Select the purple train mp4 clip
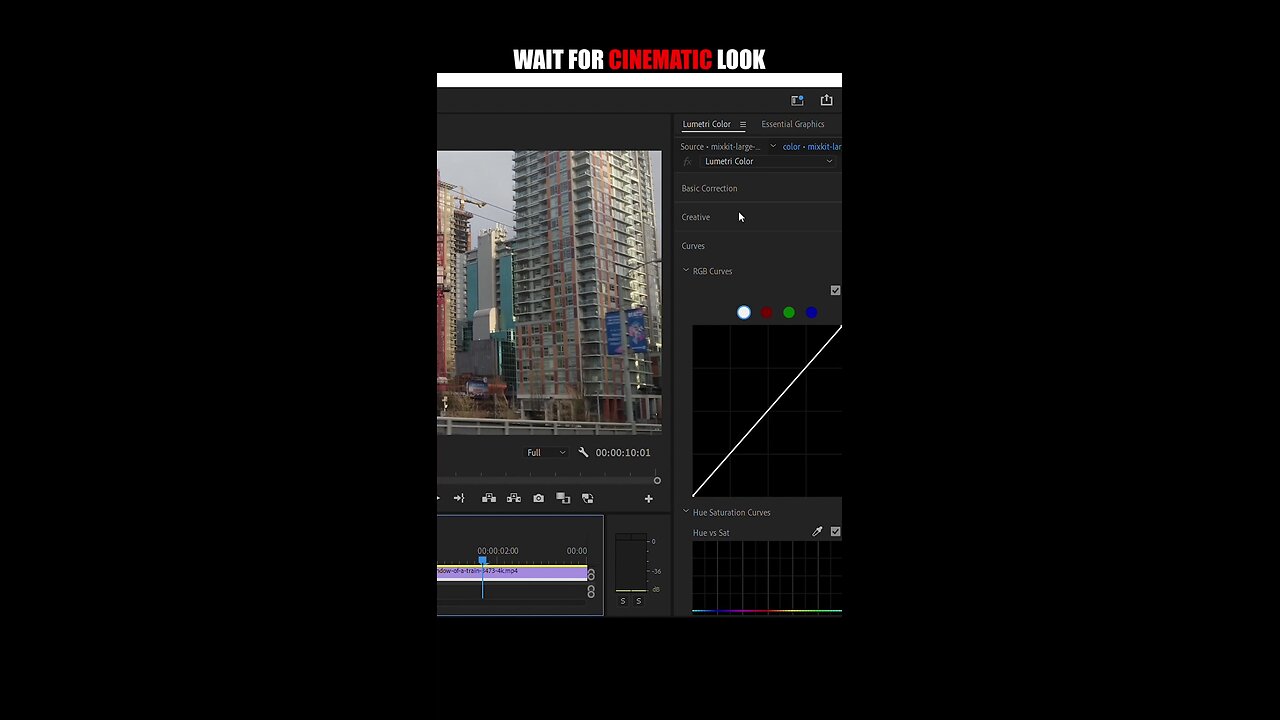 [512, 572]
